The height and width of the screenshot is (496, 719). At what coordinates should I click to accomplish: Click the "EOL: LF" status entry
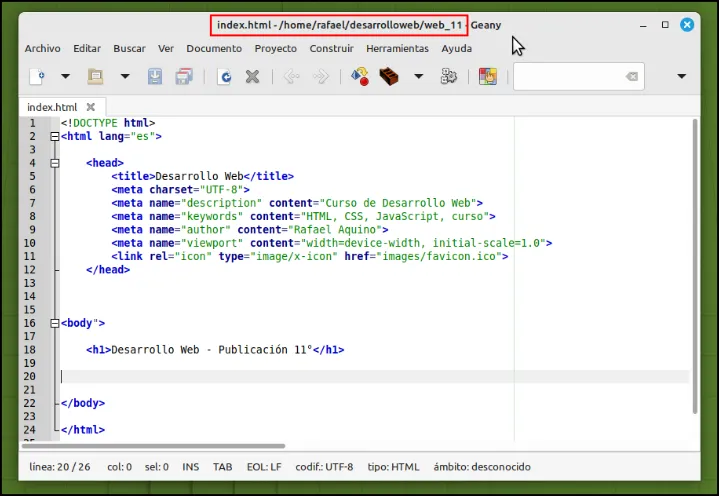(x=264, y=467)
